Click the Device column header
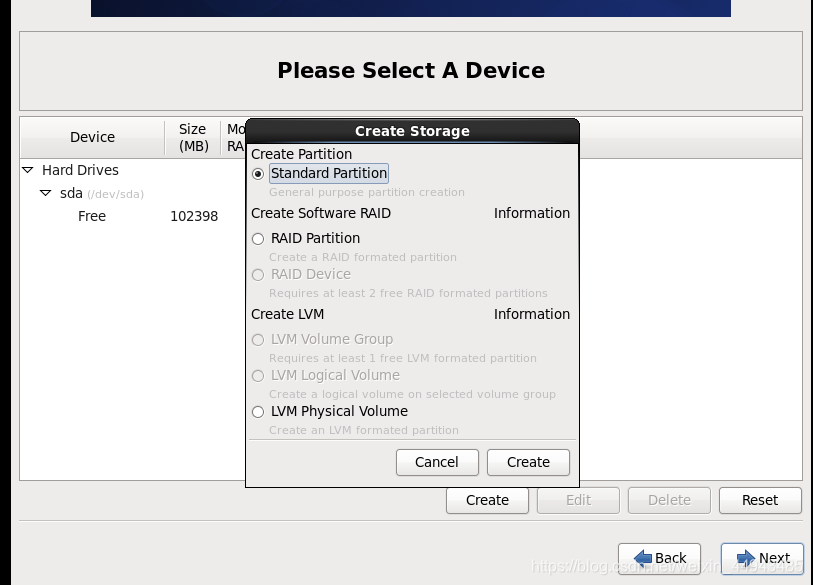Viewport: 813px width, 585px height. tap(92, 137)
